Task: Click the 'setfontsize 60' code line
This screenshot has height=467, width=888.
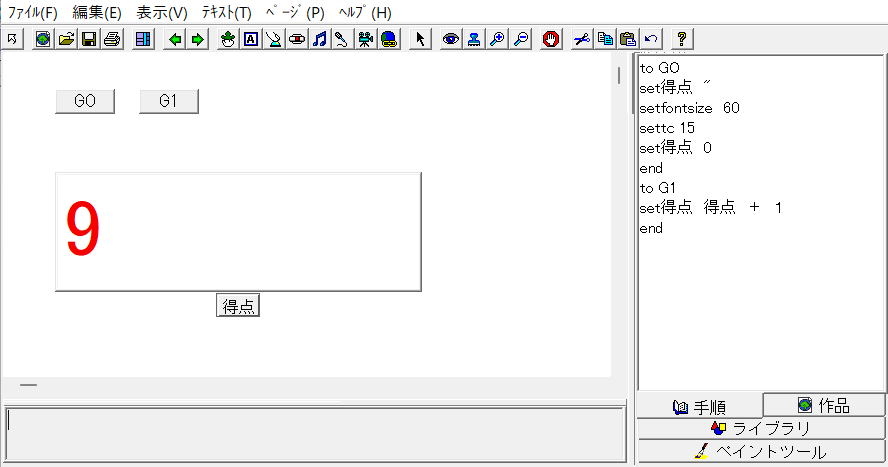Action: pyautogui.click(x=690, y=108)
